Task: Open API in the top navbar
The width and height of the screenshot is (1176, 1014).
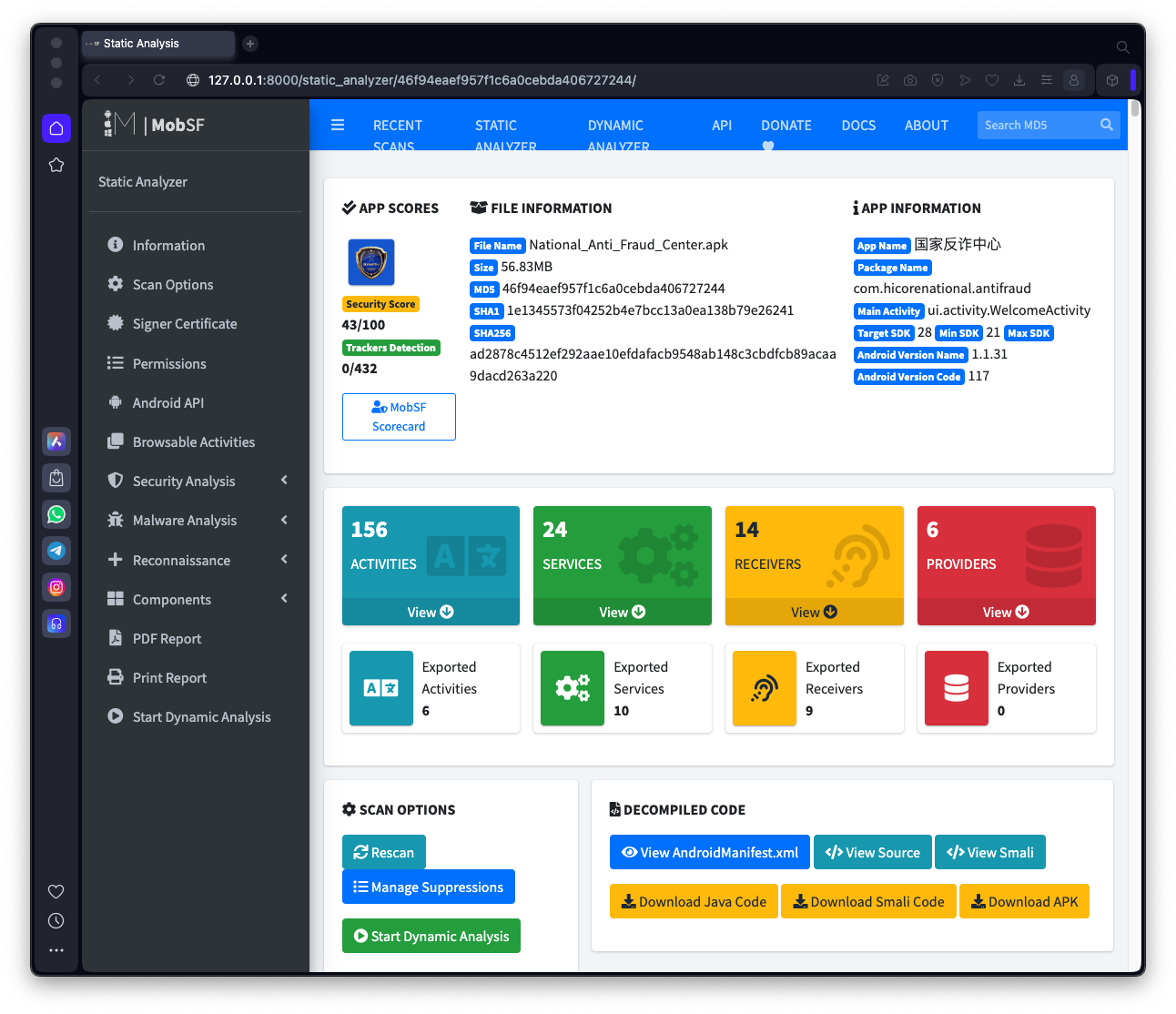Action: 722,125
